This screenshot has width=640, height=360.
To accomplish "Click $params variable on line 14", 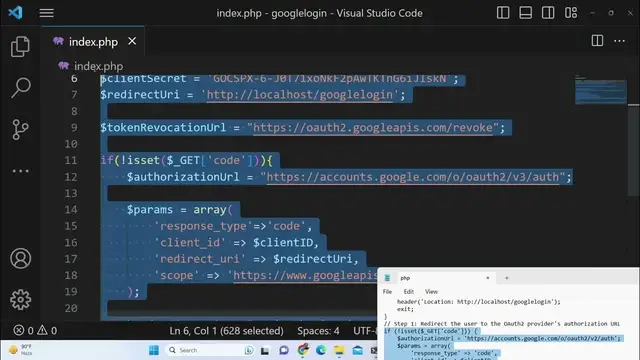I will point(150,210).
